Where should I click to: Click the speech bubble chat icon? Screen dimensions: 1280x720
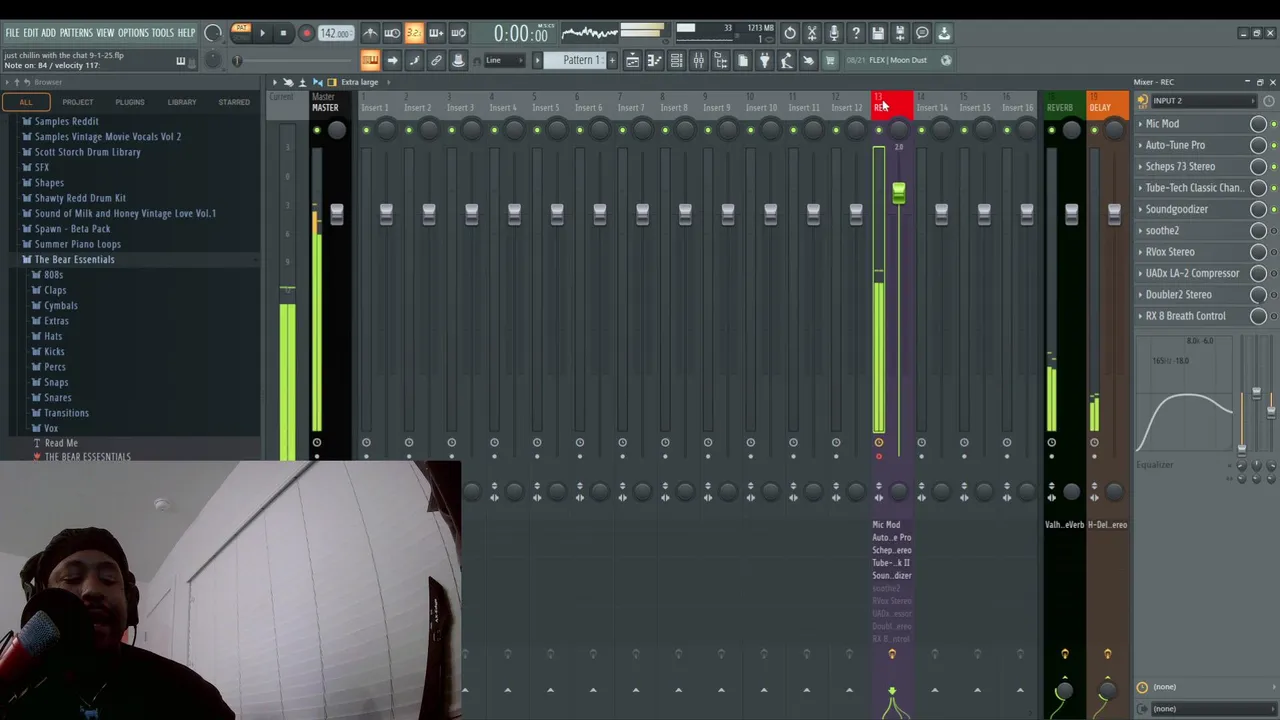(922, 33)
